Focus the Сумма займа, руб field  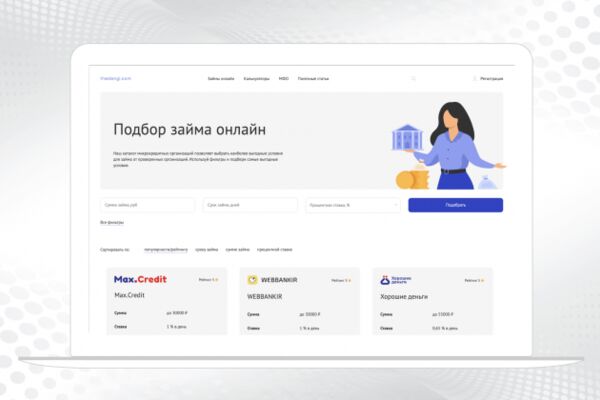pos(147,205)
